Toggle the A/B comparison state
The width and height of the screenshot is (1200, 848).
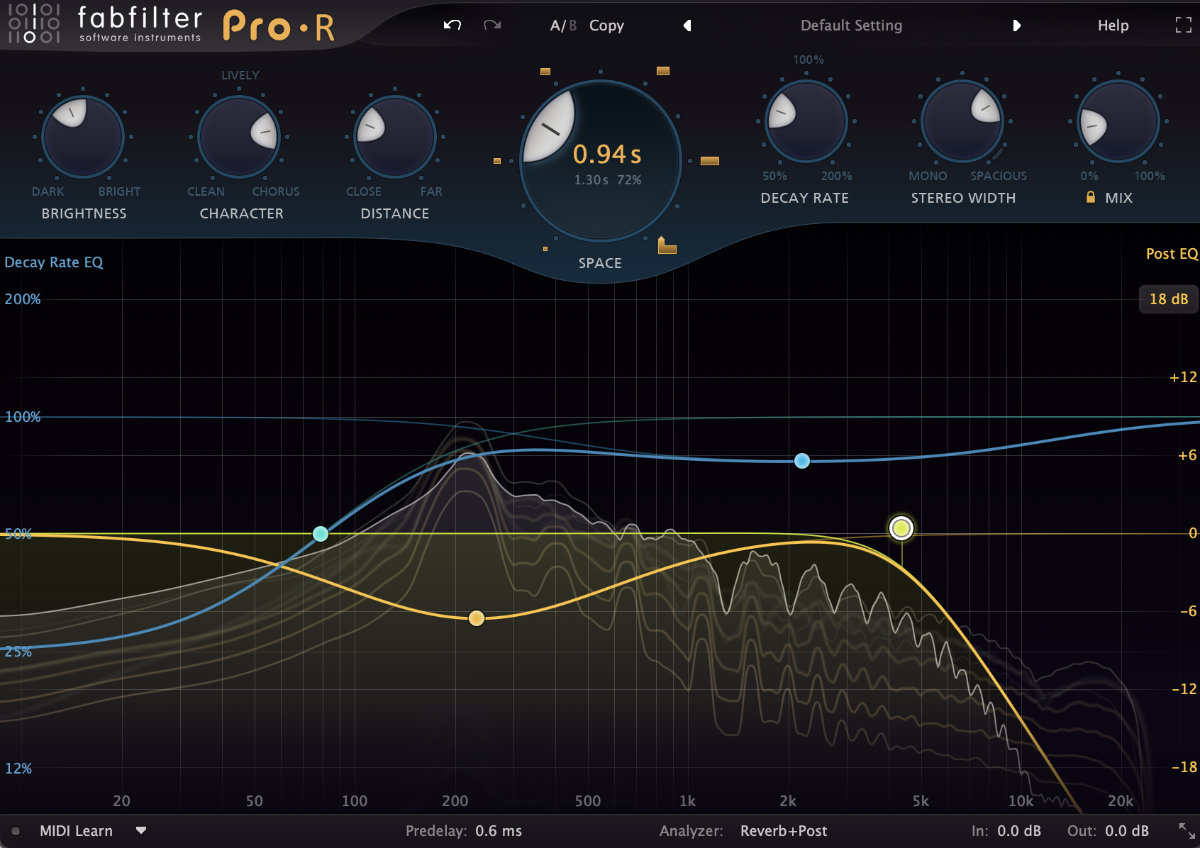coord(563,26)
